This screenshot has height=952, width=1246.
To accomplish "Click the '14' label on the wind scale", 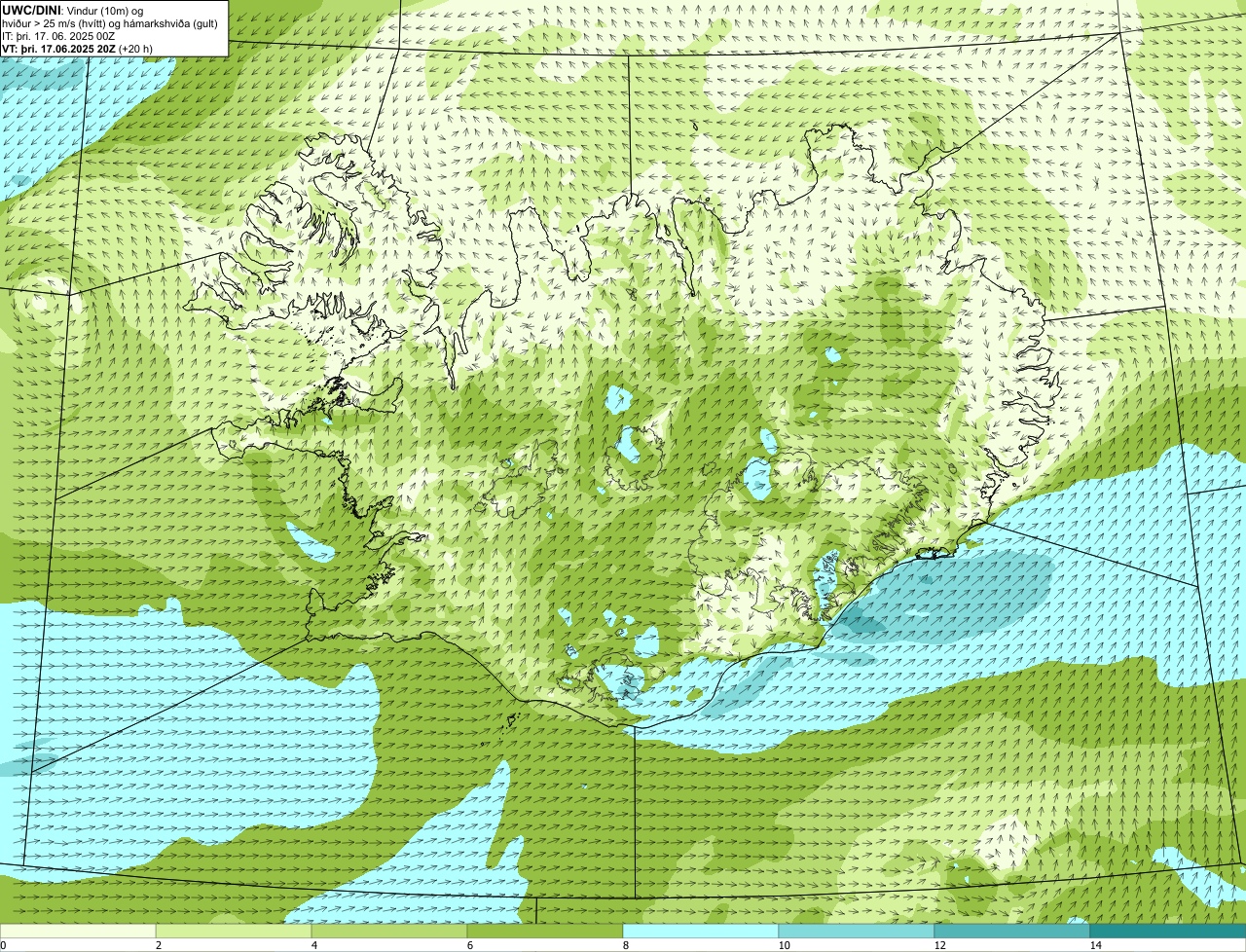I will (x=1095, y=945).
